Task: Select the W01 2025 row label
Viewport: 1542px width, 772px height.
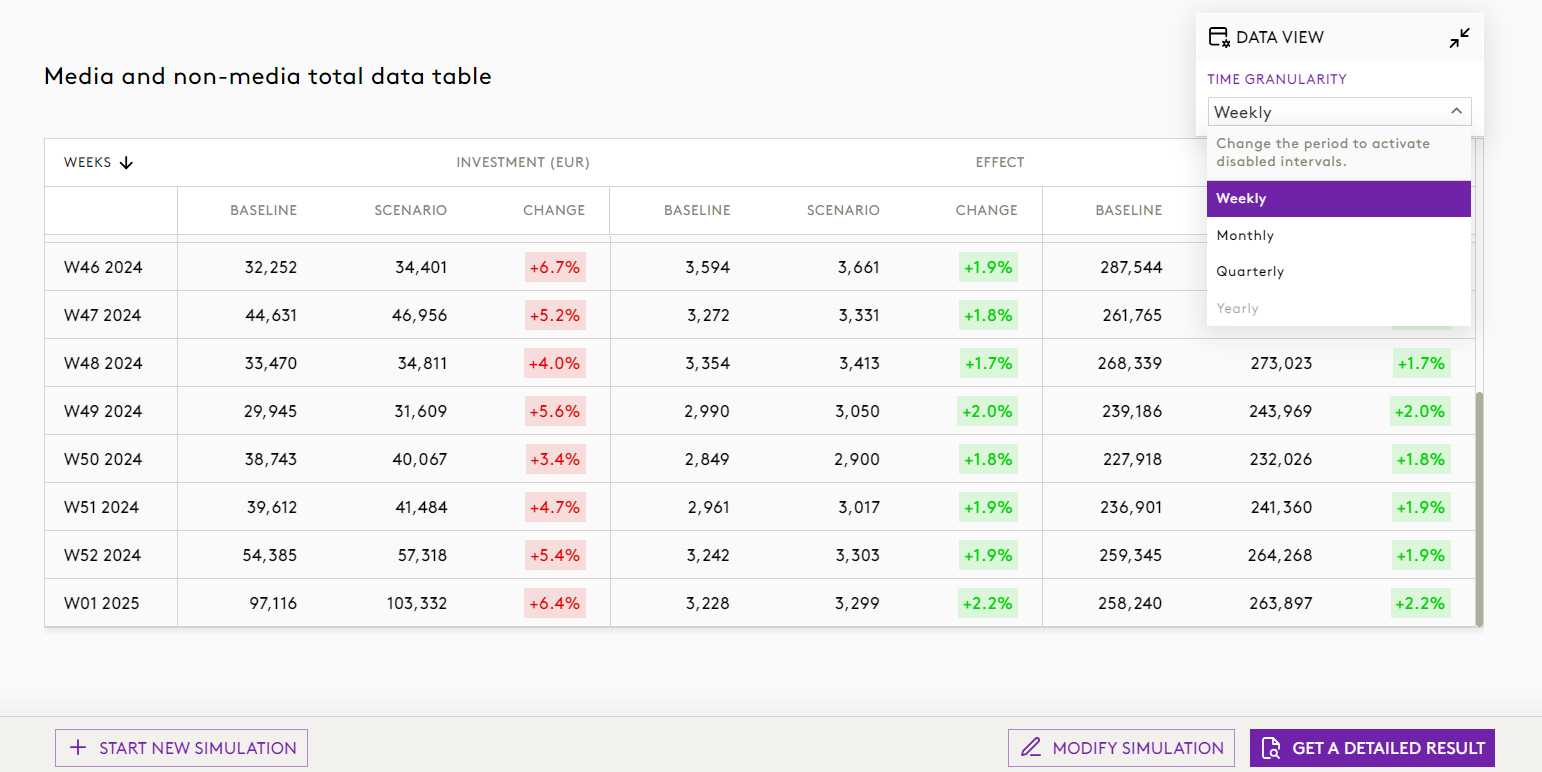Action: pyautogui.click(x=102, y=604)
